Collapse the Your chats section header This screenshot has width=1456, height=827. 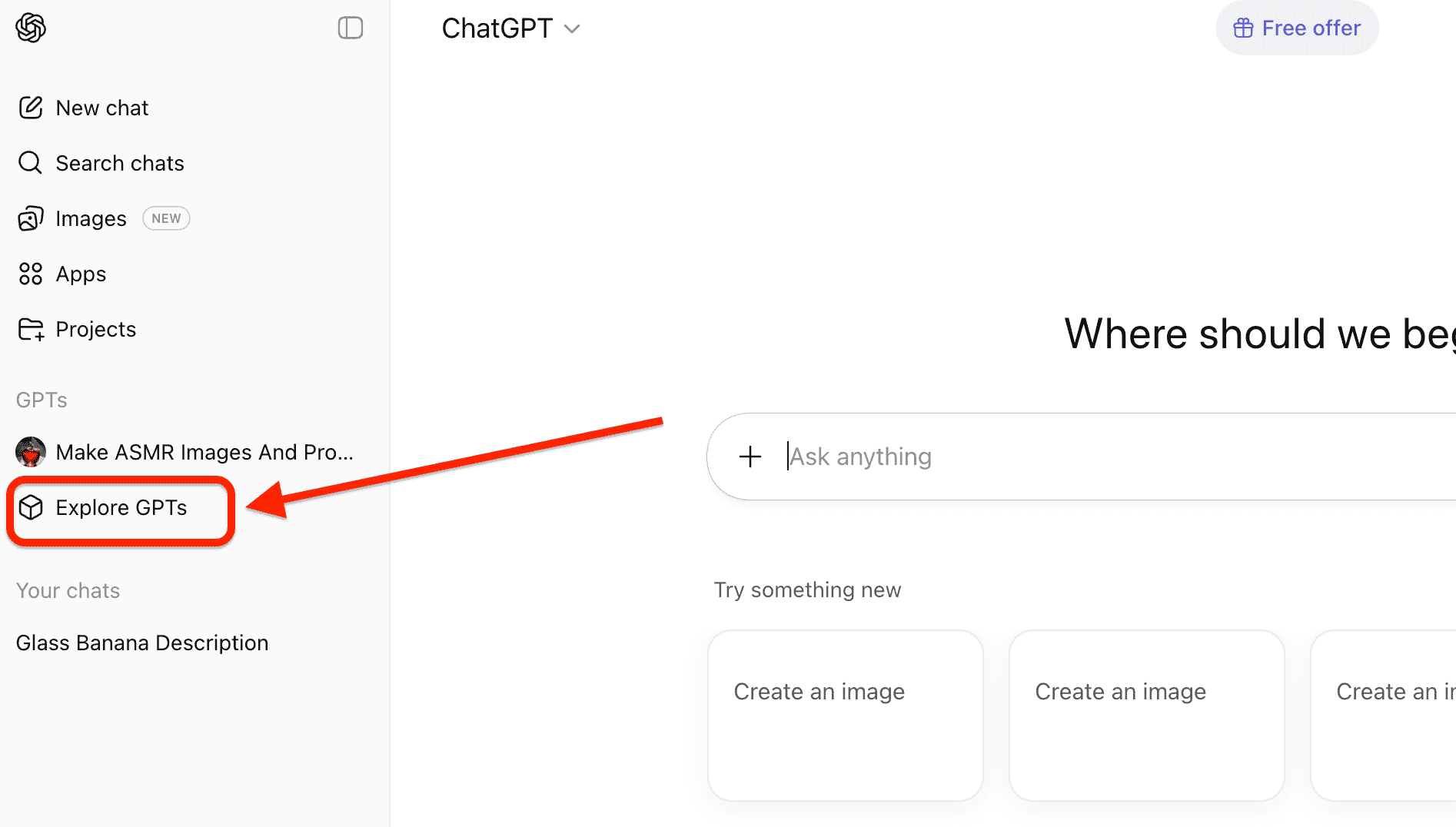68,590
